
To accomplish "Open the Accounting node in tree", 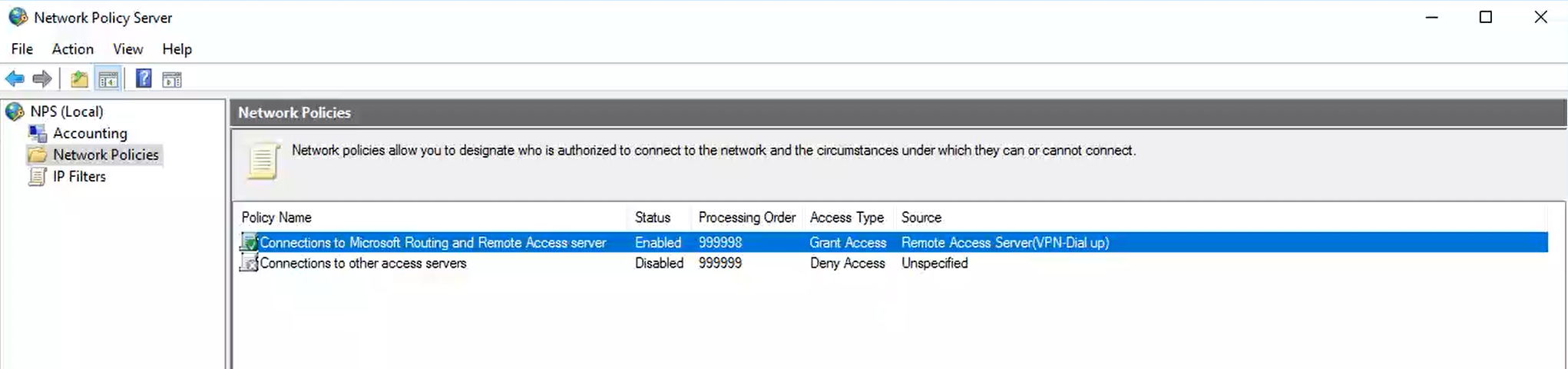I will click(89, 133).
